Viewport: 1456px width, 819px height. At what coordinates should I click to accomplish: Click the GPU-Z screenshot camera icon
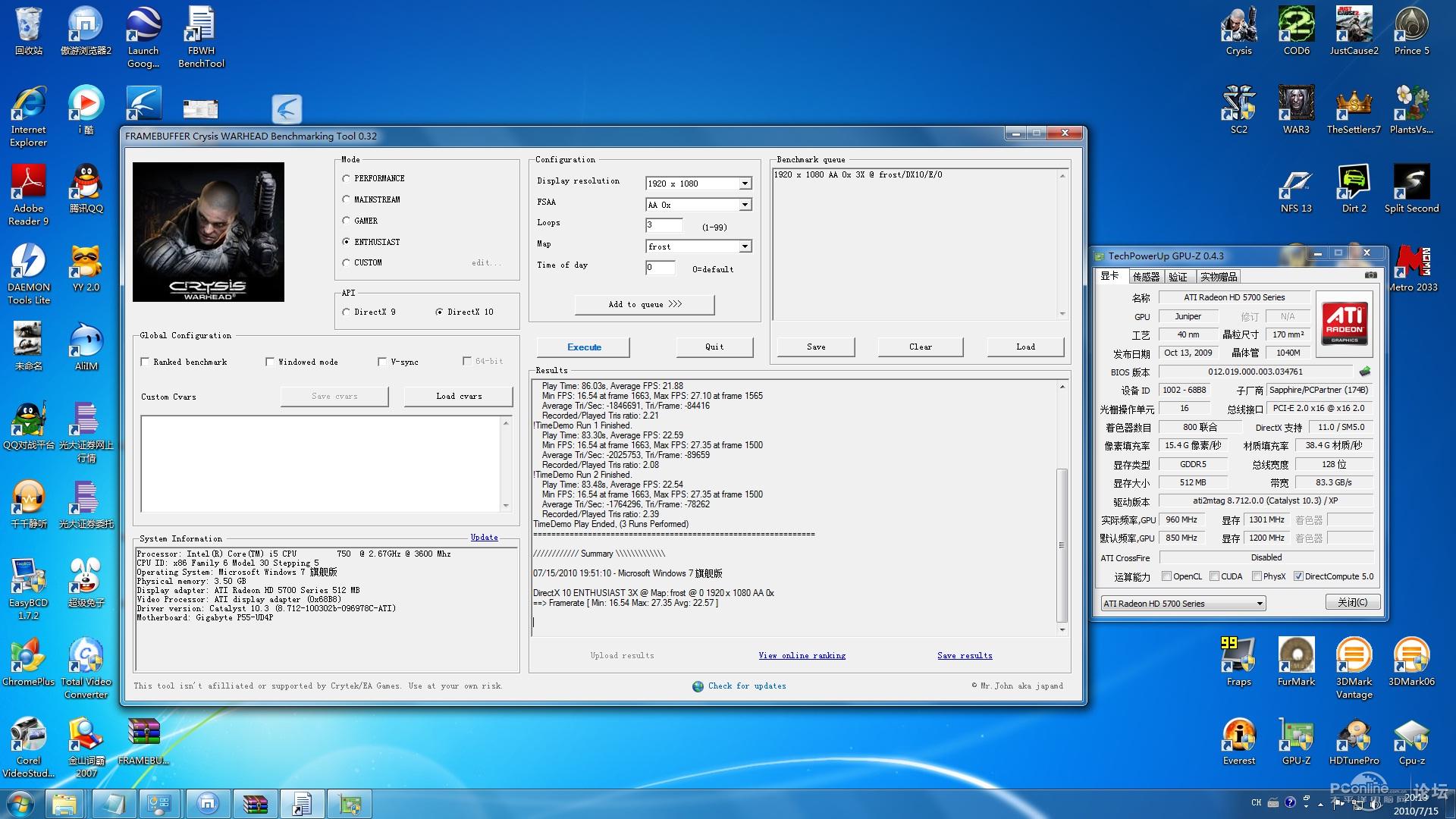pos(1370,275)
